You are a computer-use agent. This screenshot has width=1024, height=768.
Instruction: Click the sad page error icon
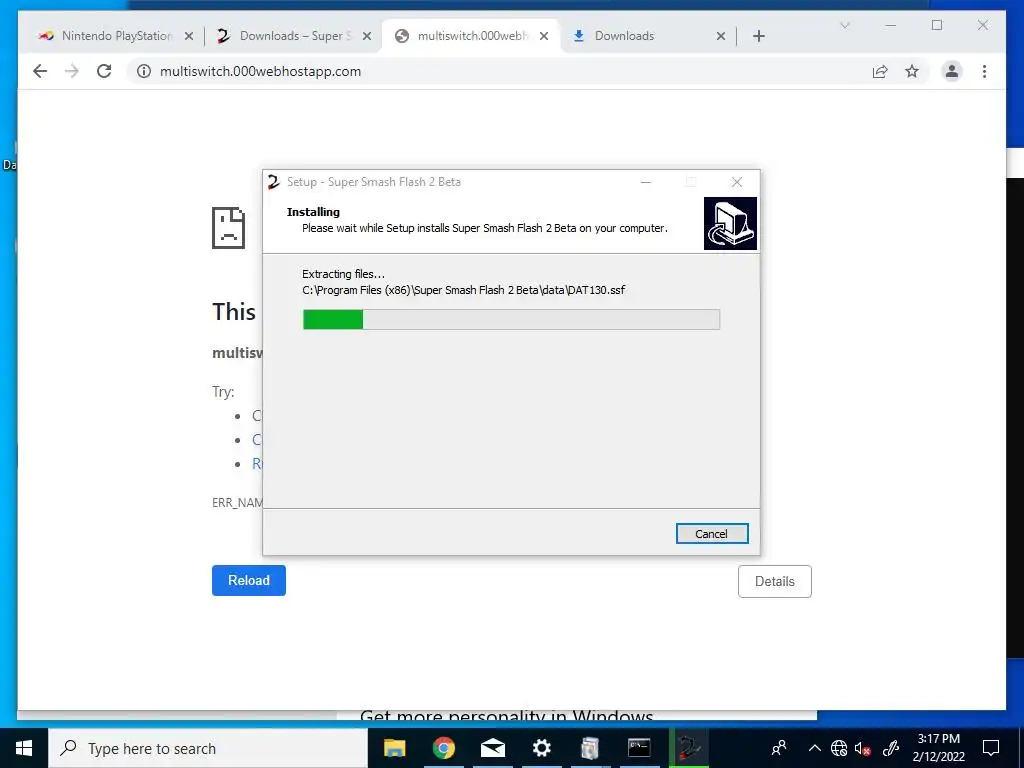coord(229,228)
